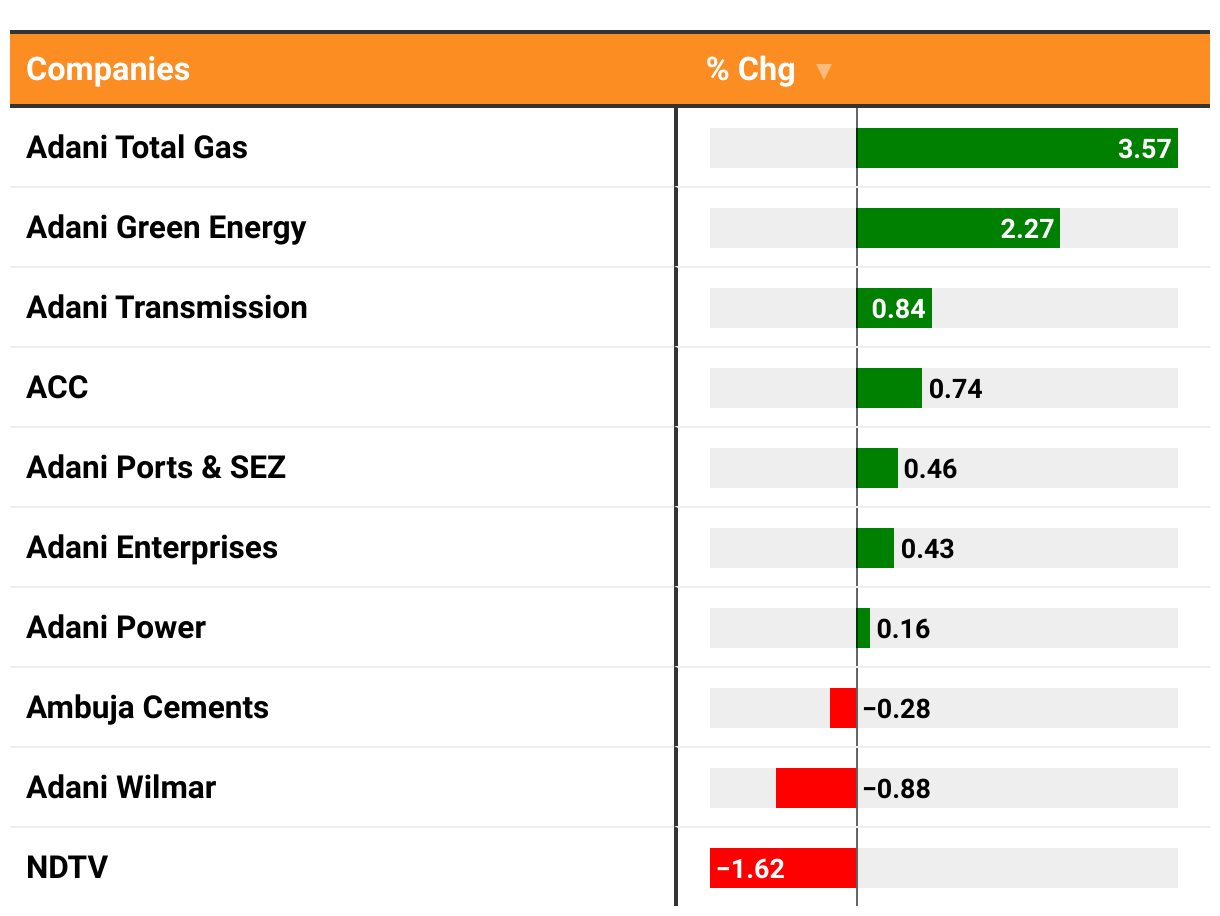The width and height of the screenshot is (1220, 916).
Task: Click the red −1.62 NDTV bar
Action: click(783, 868)
